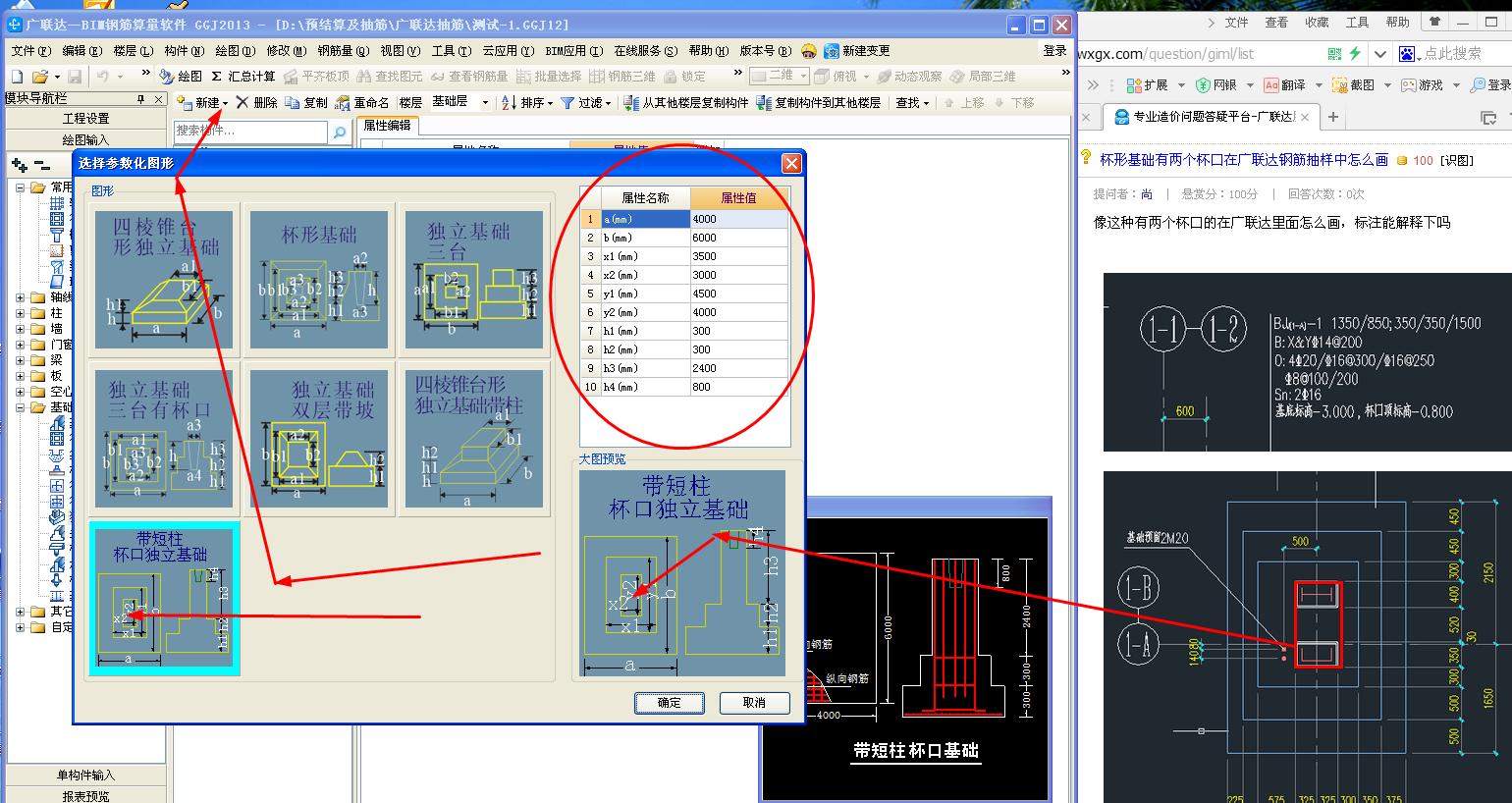1512x803 pixels.
Task: Open the 楼层 基础层 dropdown
Action: point(484,102)
